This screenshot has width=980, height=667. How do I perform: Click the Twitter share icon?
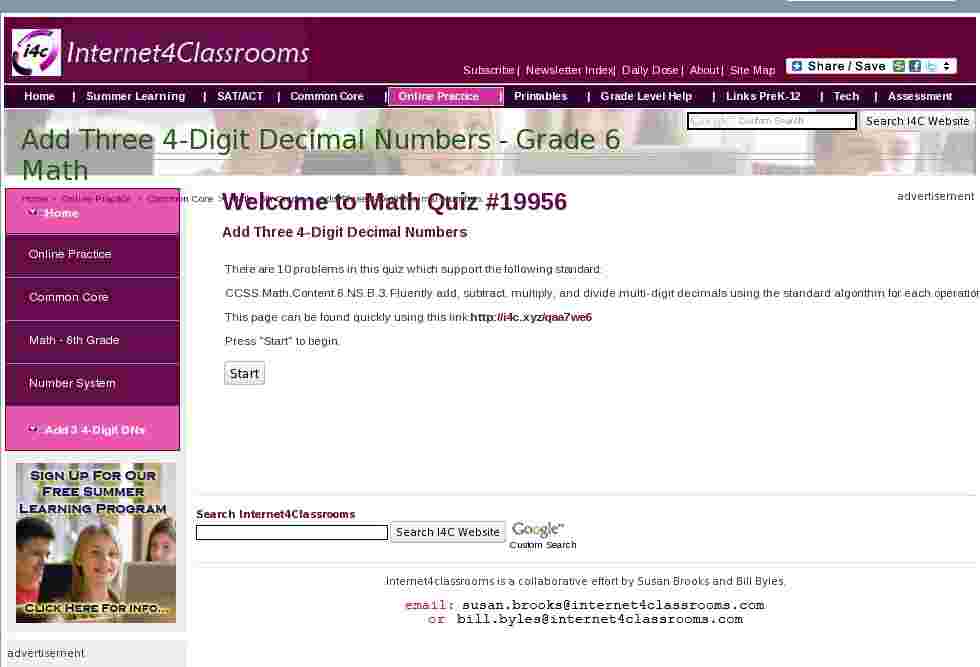(931, 66)
